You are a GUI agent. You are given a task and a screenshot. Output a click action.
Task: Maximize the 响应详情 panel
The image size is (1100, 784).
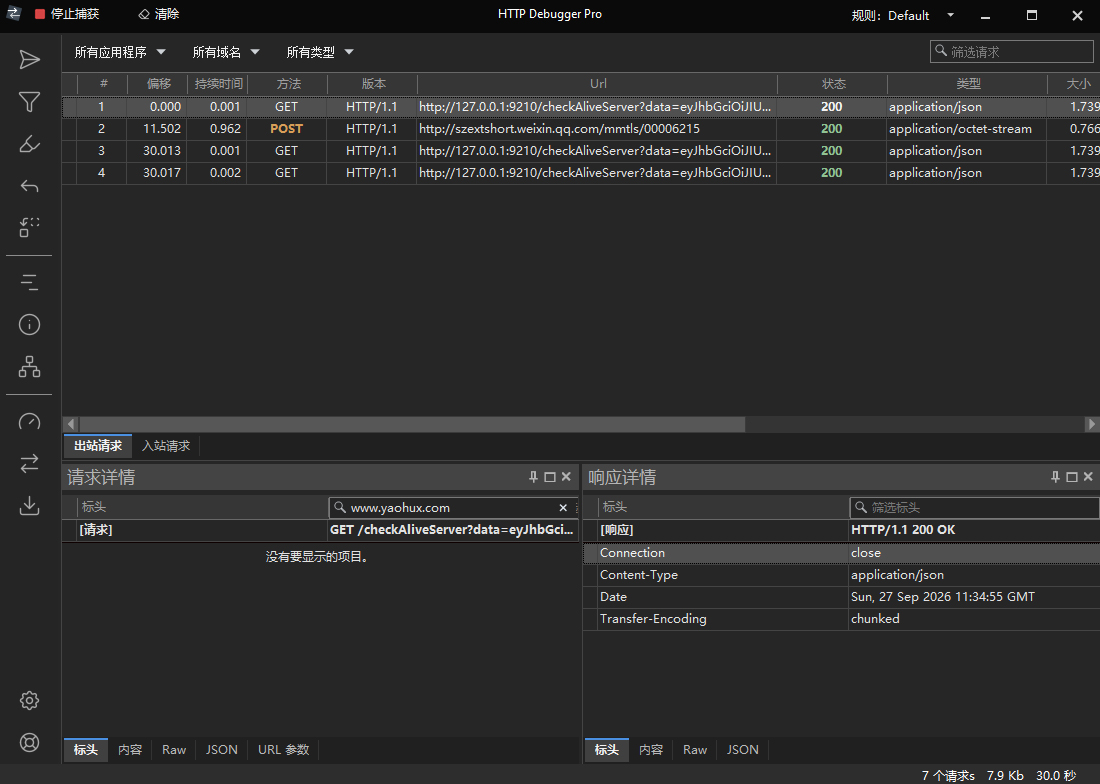[1072, 477]
